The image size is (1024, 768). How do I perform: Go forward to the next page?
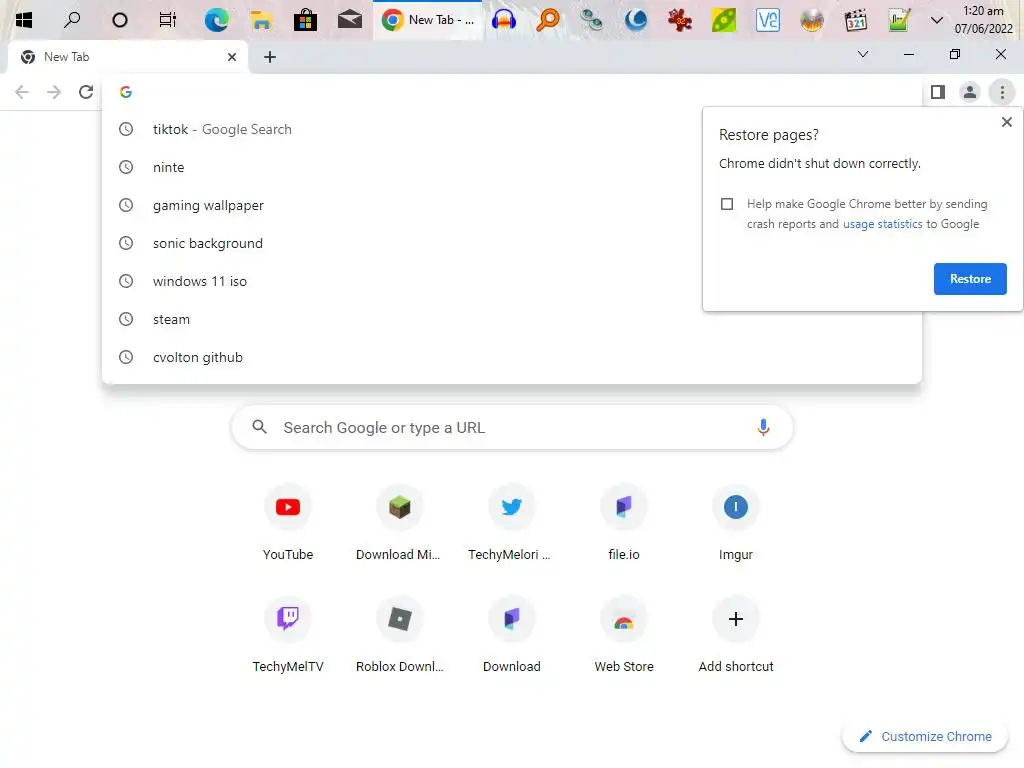tap(54, 92)
